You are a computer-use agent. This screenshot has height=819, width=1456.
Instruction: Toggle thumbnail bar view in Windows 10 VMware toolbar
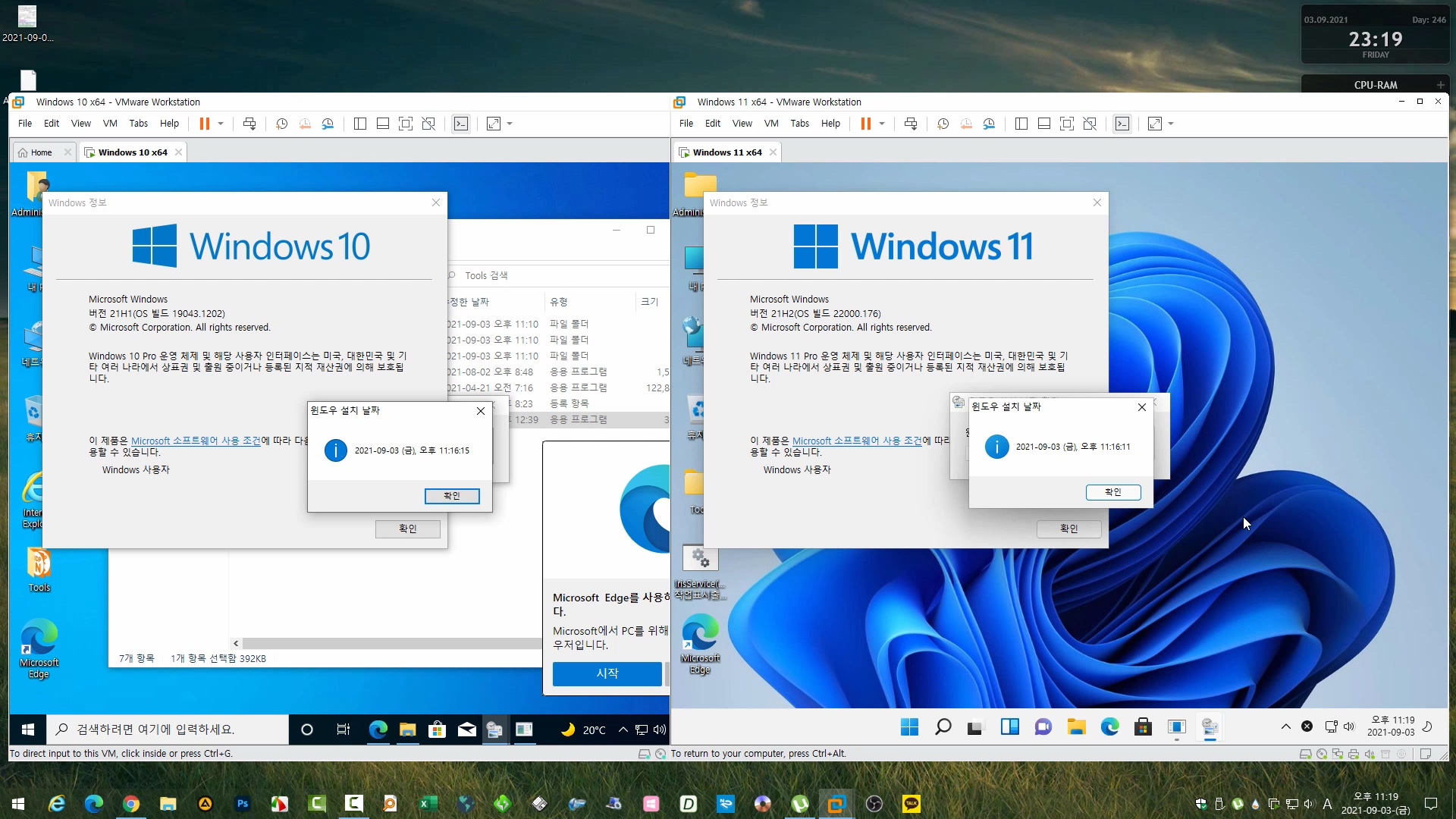pyautogui.click(x=383, y=124)
